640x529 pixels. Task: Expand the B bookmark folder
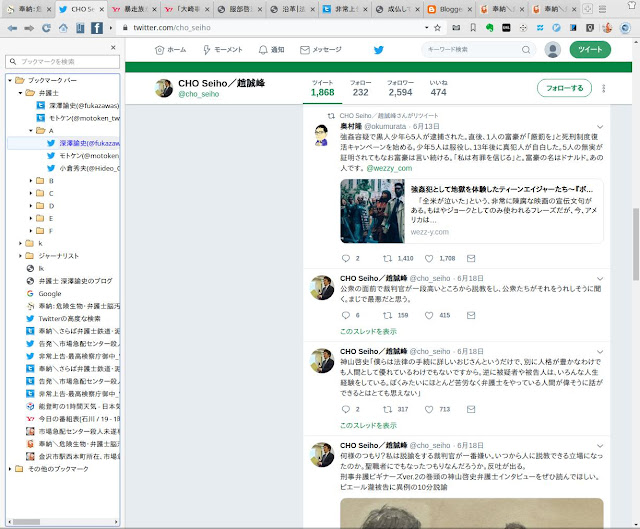31,181
